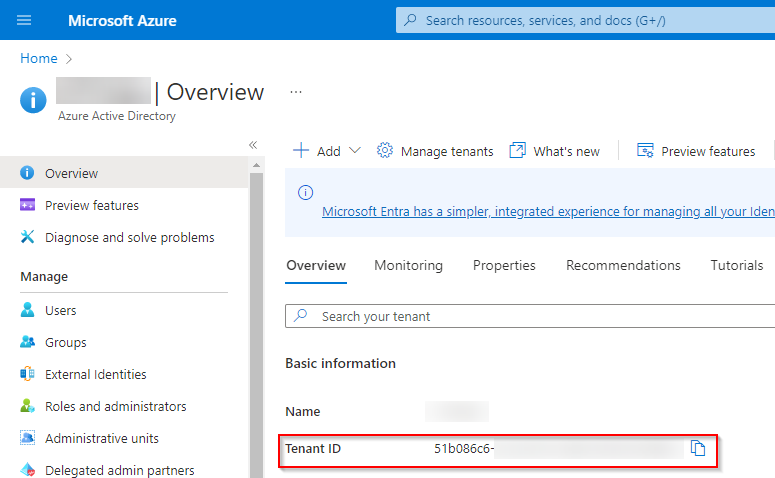
Task: Copy the Tenant ID with copy icon
Action: 697,448
